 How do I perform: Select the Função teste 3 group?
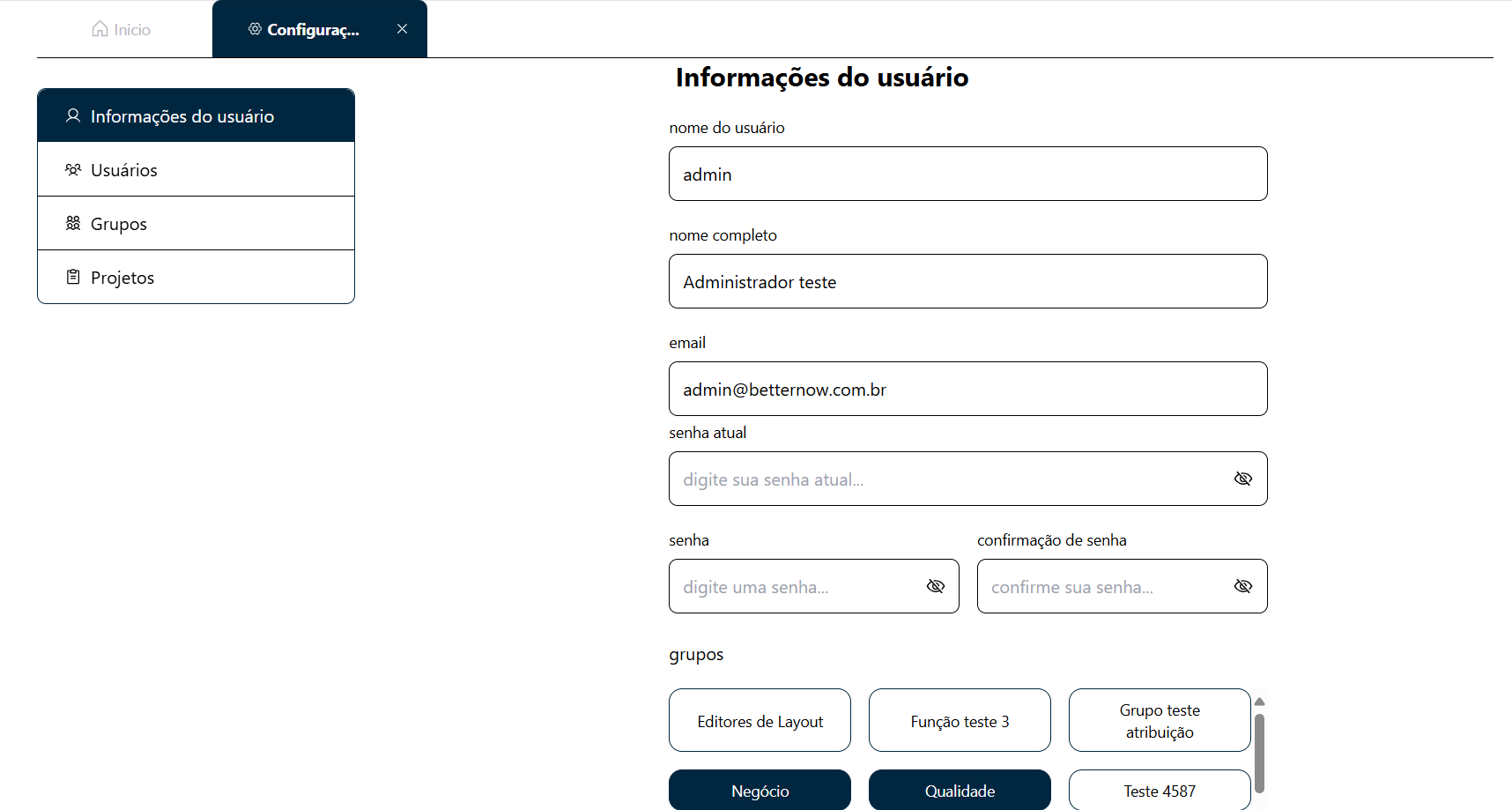(x=960, y=720)
